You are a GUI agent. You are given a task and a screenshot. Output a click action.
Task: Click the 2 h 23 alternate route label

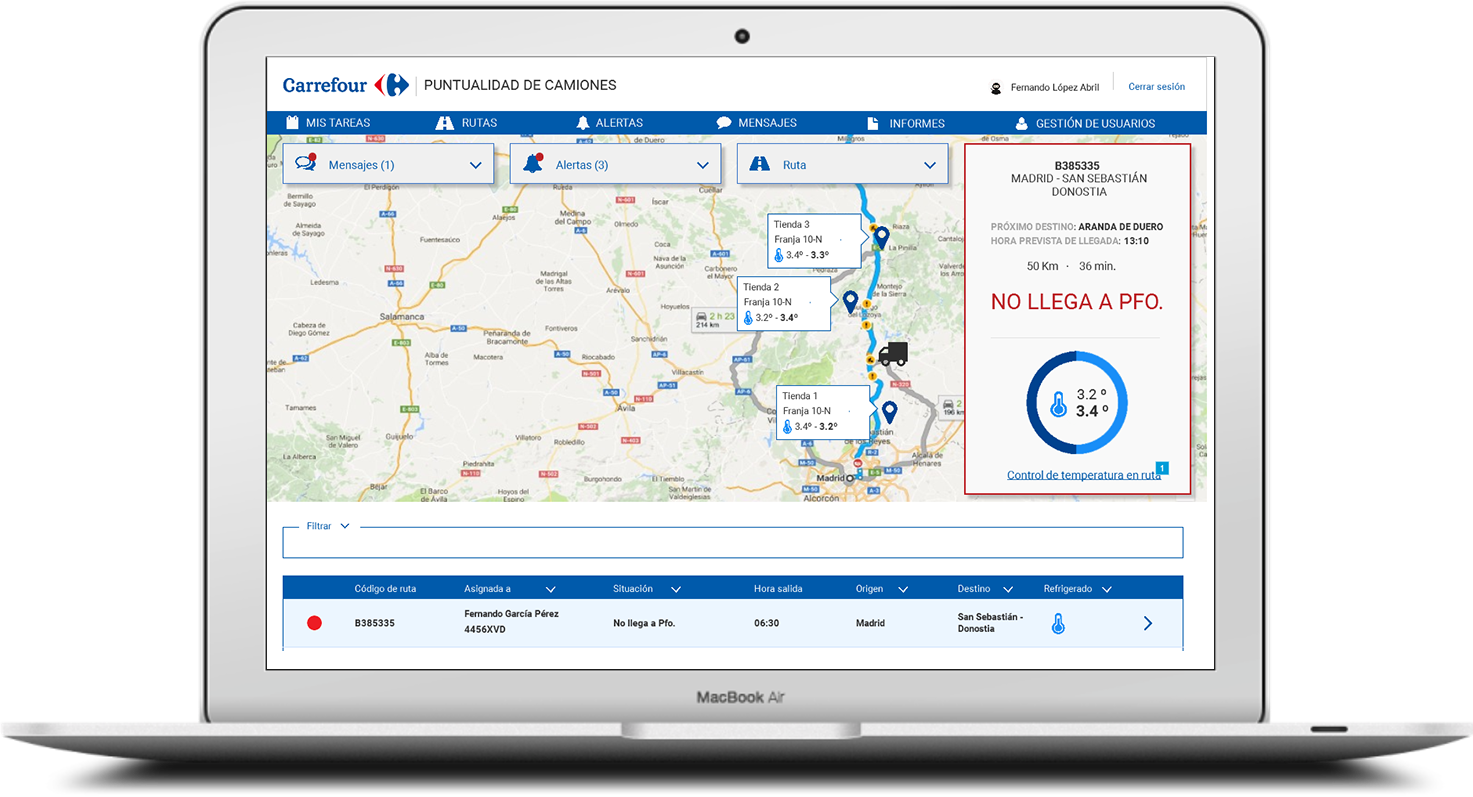714,319
